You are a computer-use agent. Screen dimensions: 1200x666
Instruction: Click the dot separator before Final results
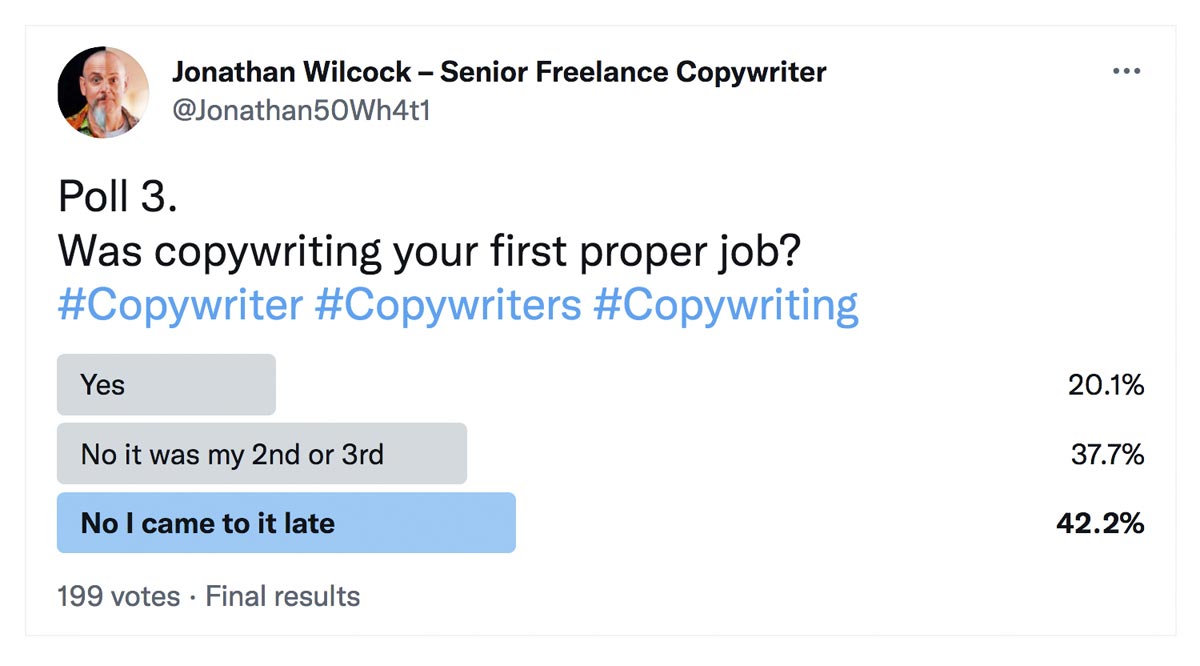[193, 598]
